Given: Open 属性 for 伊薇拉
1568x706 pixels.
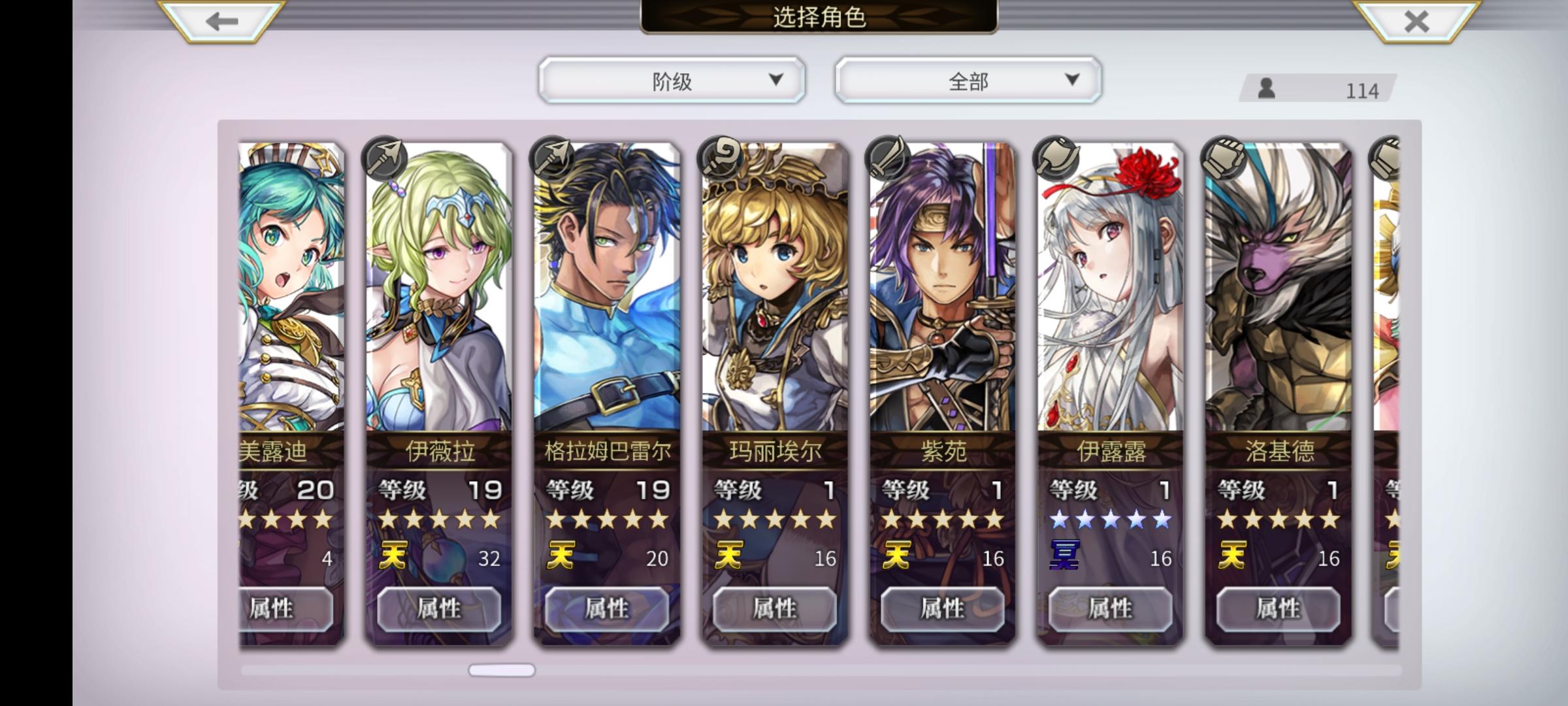Looking at the screenshot, I should click(439, 609).
